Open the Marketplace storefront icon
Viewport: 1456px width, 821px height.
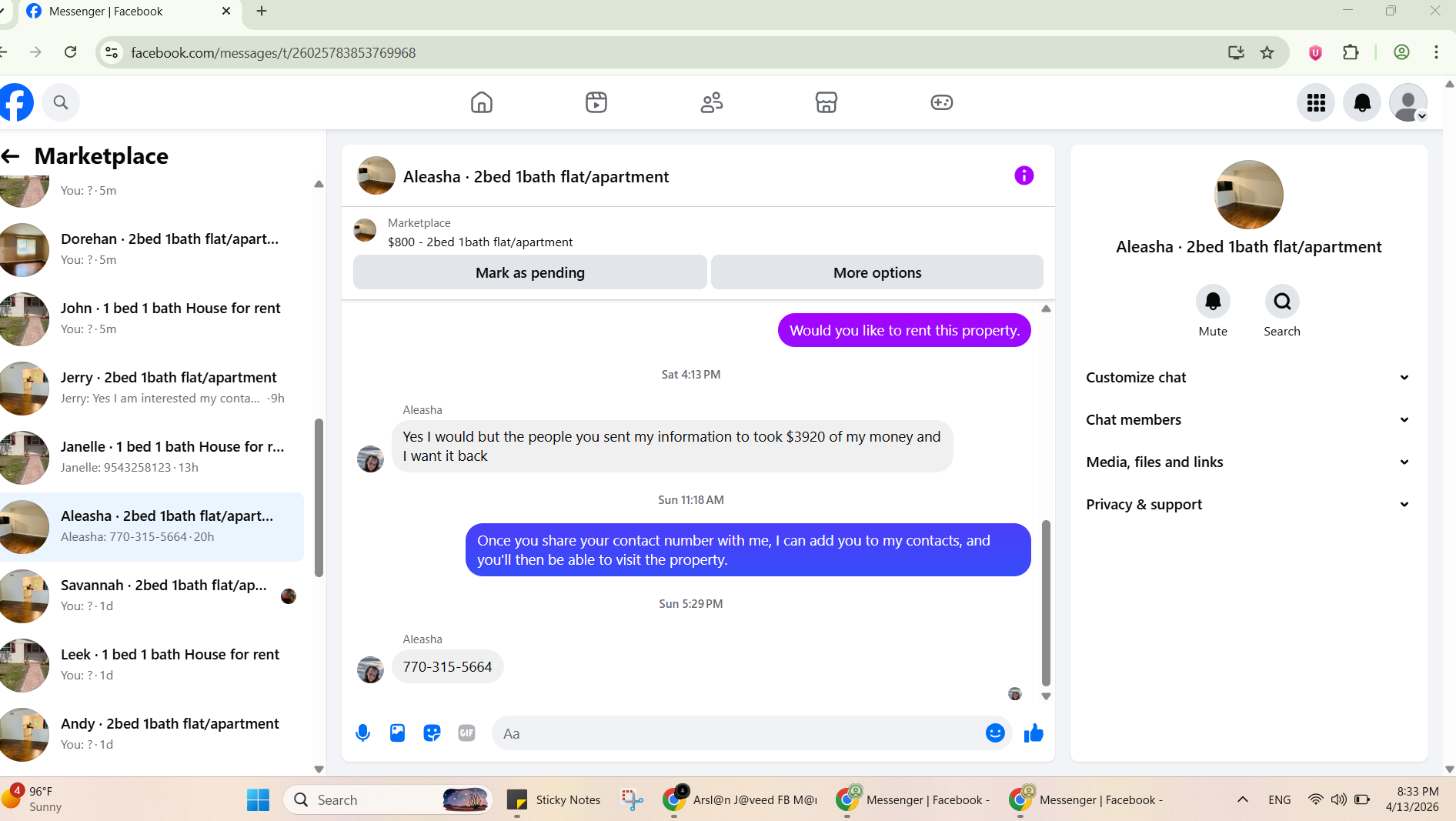pyautogui.click(x=826, y=102)
